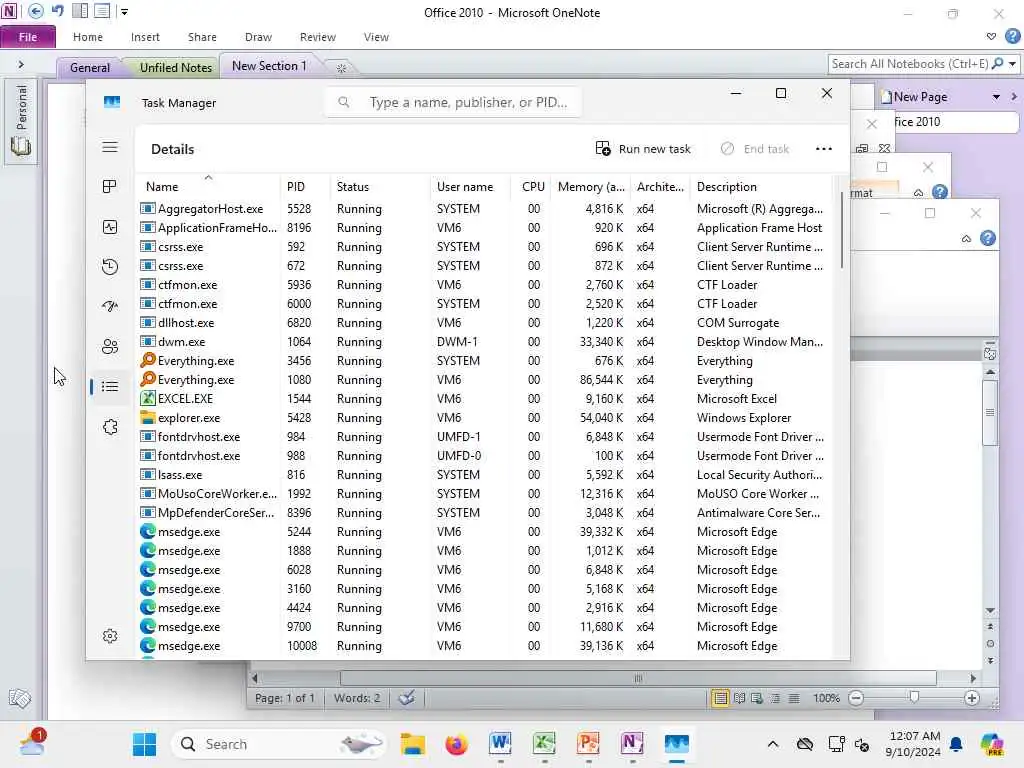Open the three-dot more options menu in Task Manager
1024x768 pixels.
tap(824, 149)
